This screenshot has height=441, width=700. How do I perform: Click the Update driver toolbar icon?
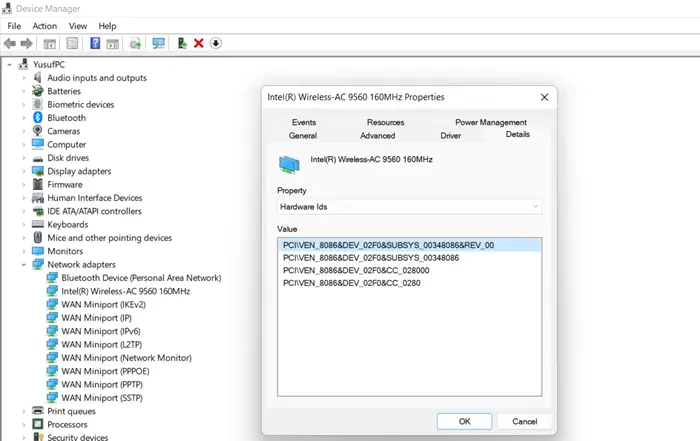click(x=135, y=43)
